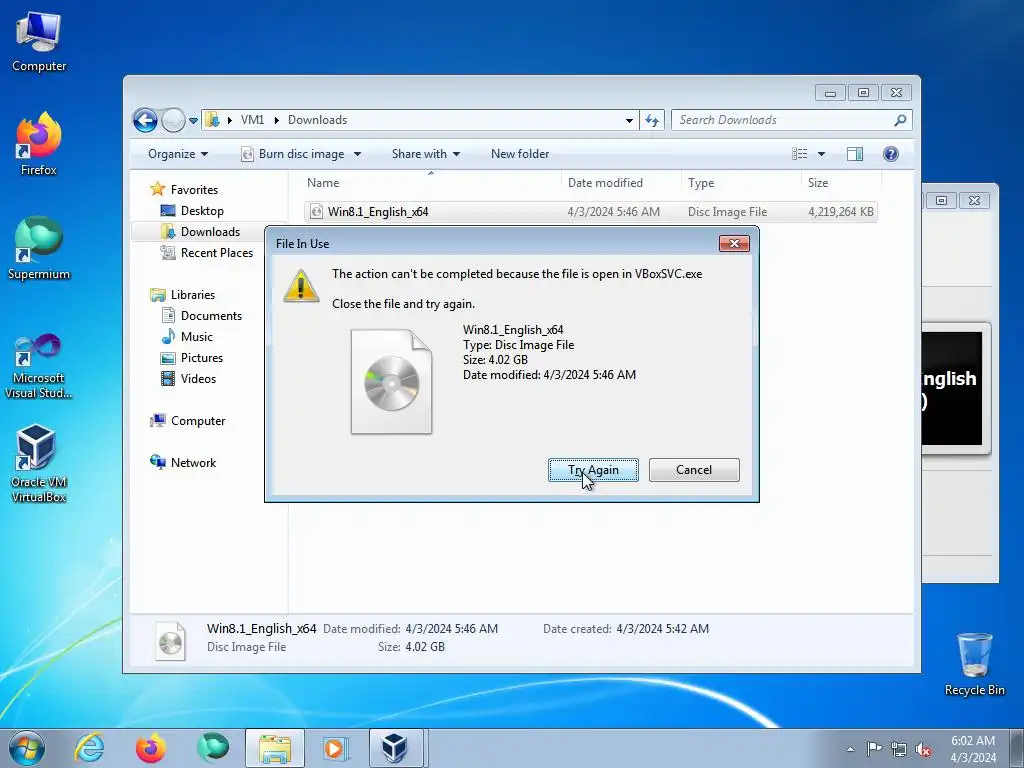Change the view using the view icon
The width and height of the screenshot is (1024, 768).
coord(799,154)
